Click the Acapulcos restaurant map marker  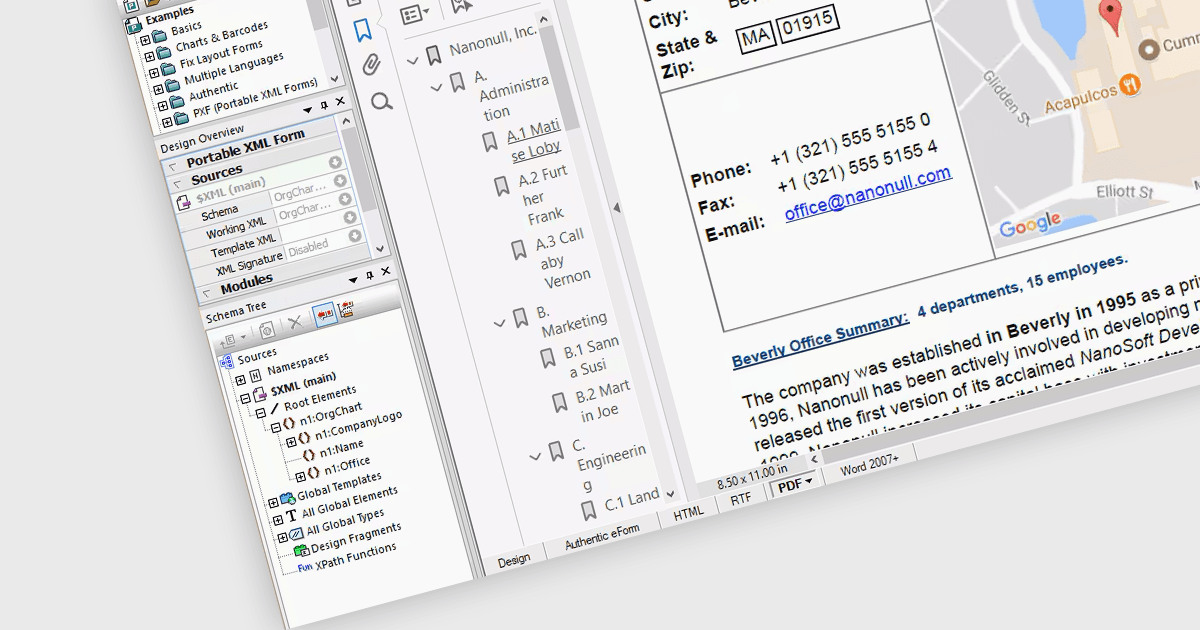[x=1128, y=84]
